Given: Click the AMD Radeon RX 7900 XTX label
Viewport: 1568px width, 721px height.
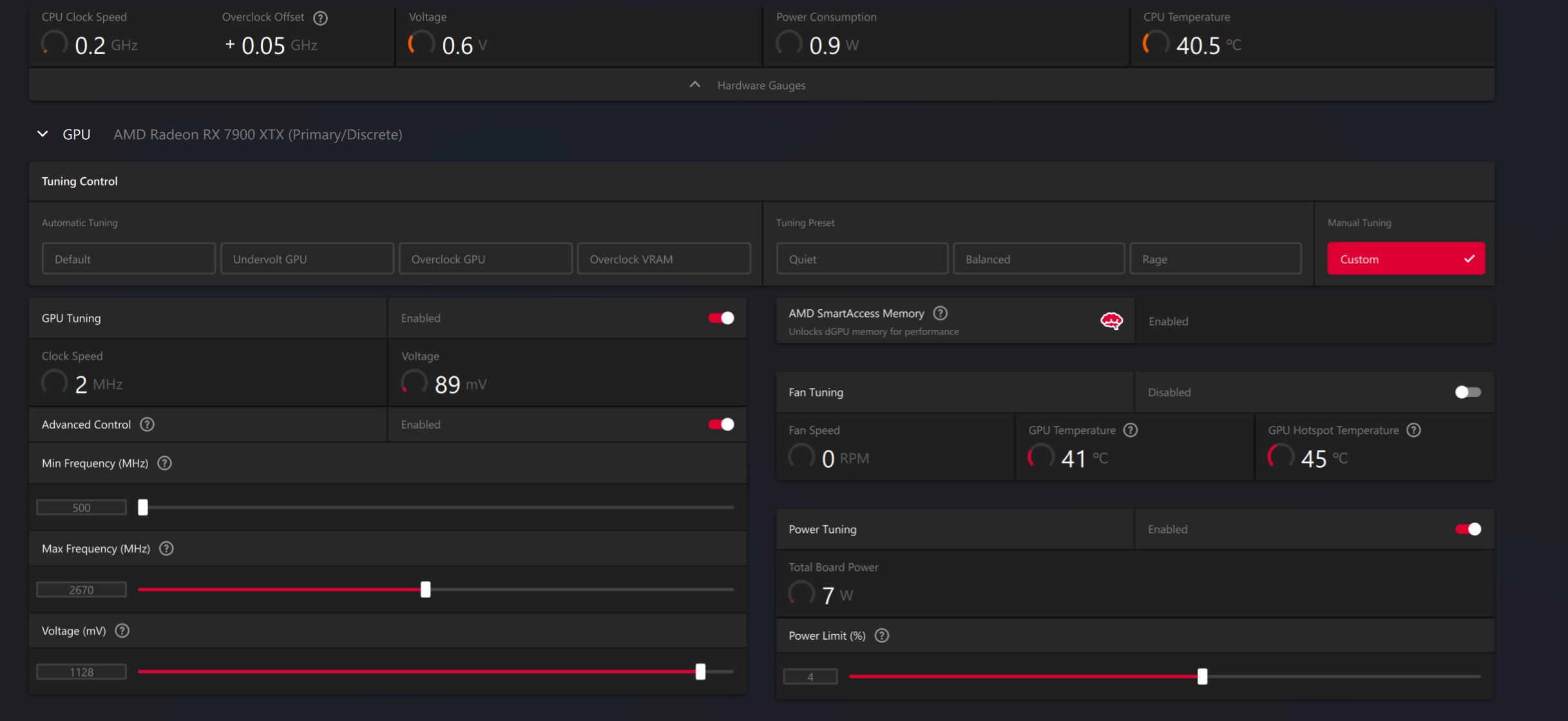Looking at the screenshot, I should click(258, 135).
